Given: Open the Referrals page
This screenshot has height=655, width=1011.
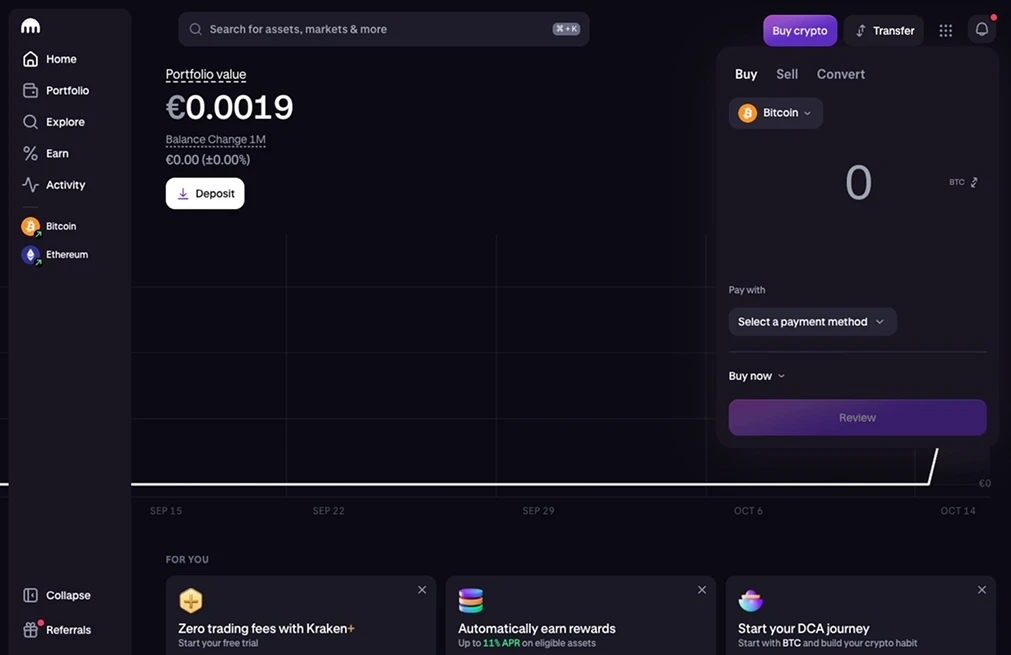Looking at the screenshot, I should pyautogui.click(x=57, y=629).
